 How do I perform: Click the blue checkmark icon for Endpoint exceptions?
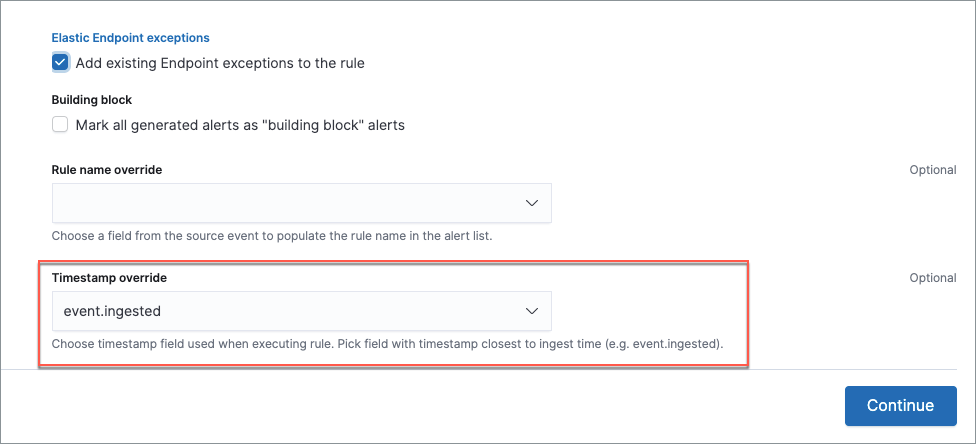click(x=60, y=63)
